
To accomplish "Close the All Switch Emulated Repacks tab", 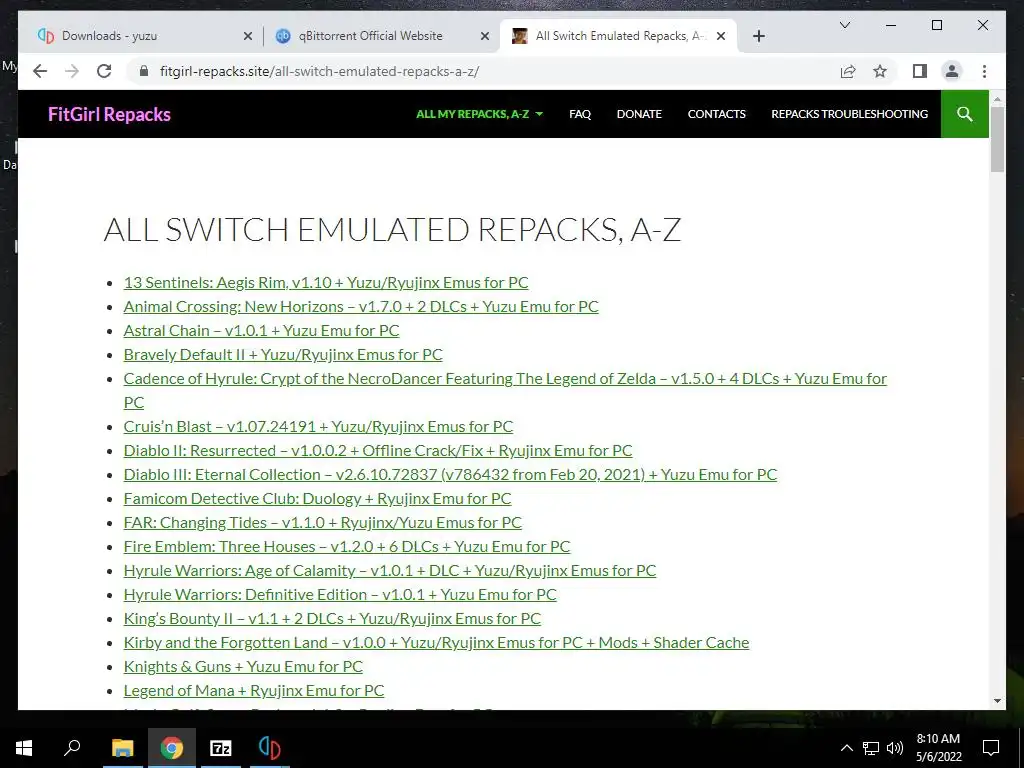I will click(x=721, y=37).
